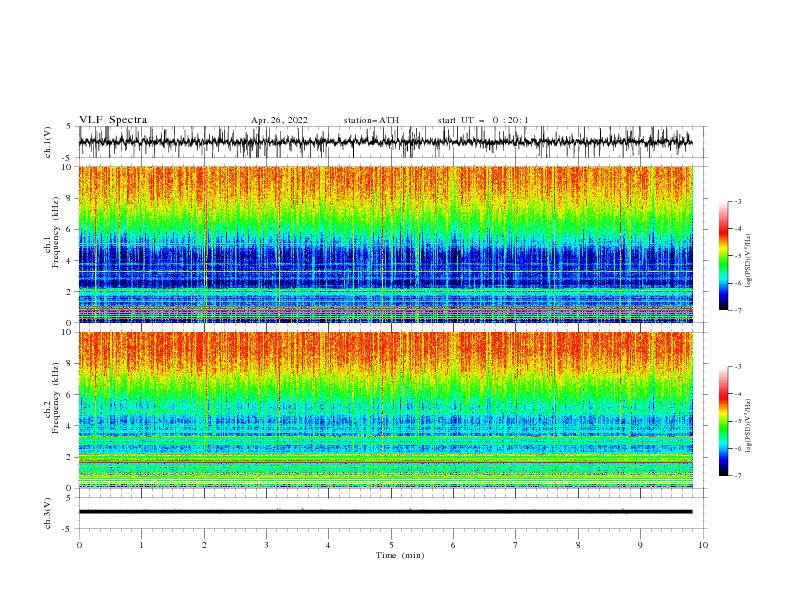Screen dimensions: 792x612
Task: Click the upper colorbar "log(PSD)(V²/Hz)" label
Action: click(749, 261)
